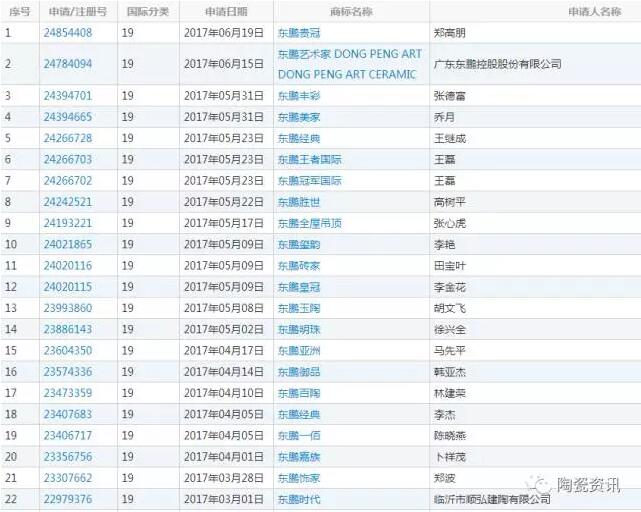
Task: Open the 东鹏饰家 trademark link
Action: tap(299, 478)
